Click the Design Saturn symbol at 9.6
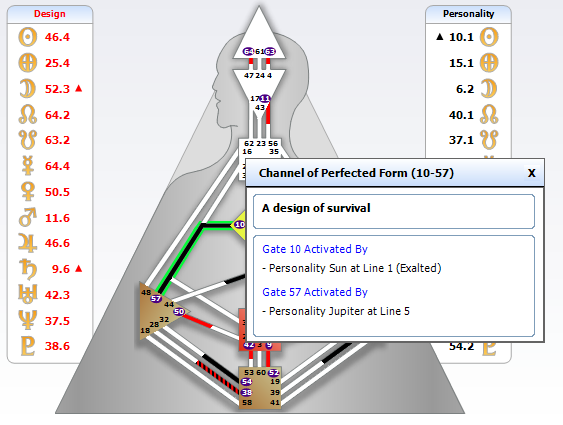This screenshot has height=425, width=563. [28, 269]
